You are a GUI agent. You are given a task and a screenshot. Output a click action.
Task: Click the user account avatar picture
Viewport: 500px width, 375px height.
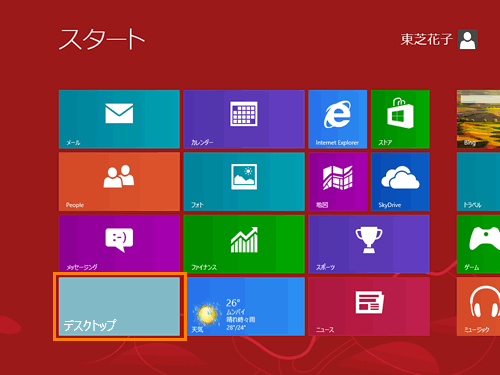coord(468,39)
